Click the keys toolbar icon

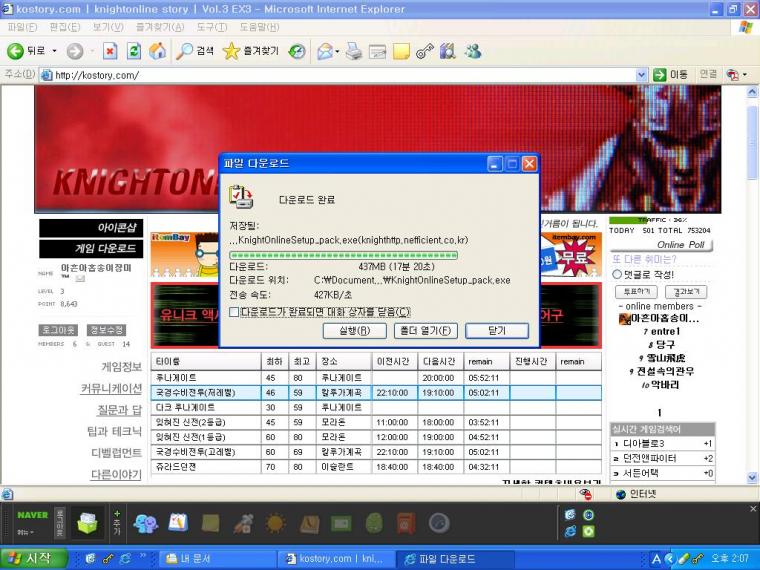pos(425,51)
